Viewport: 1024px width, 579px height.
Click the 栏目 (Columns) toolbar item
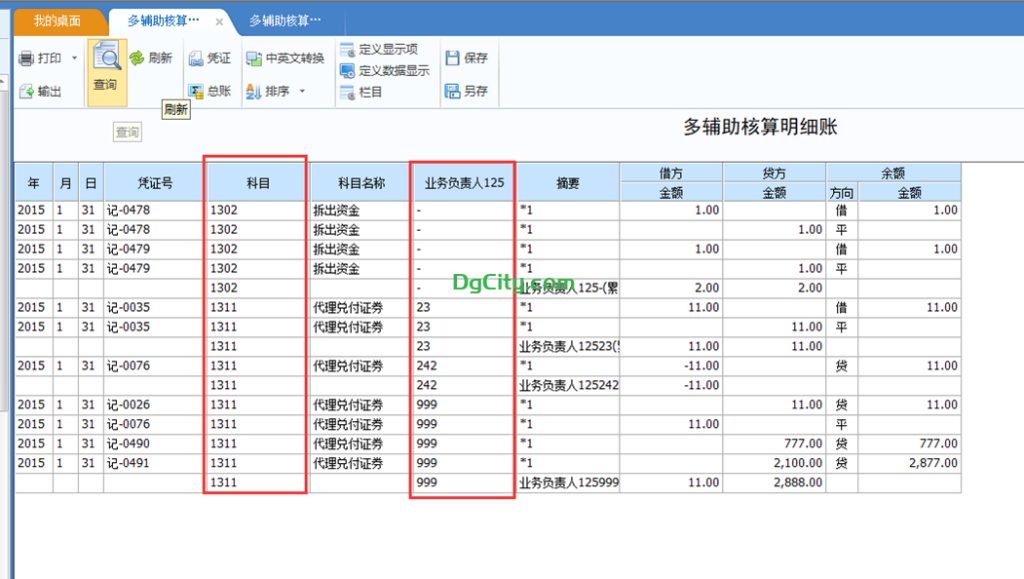tap(347, 92)
